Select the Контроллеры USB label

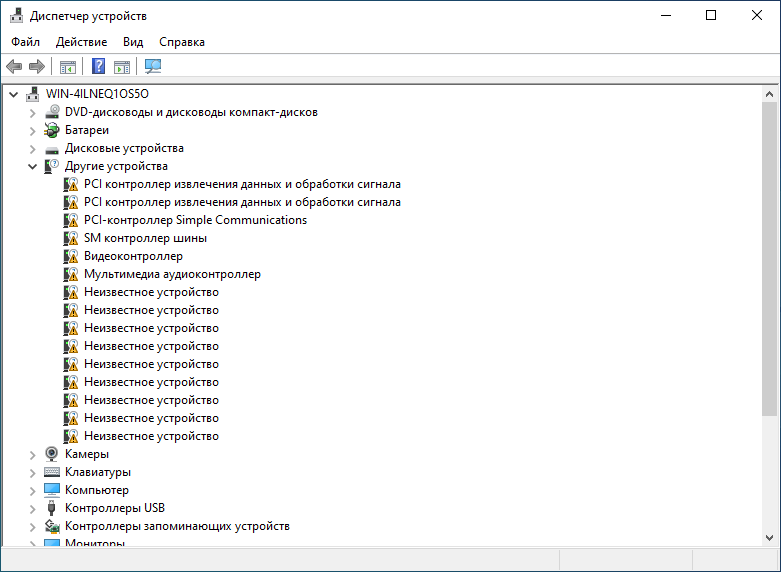coord(115,508)
